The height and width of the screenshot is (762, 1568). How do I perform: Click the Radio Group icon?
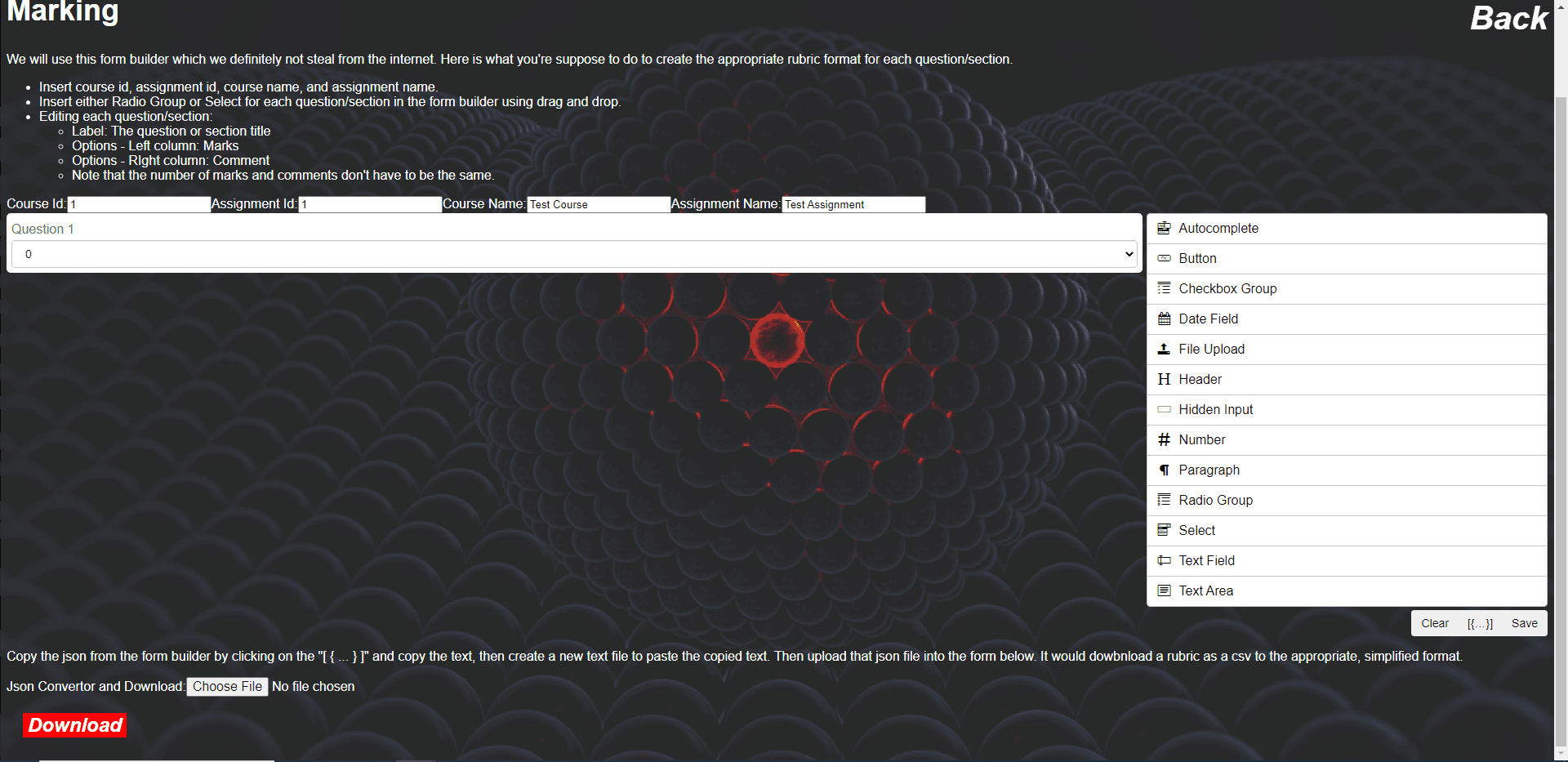[1164, 500]
